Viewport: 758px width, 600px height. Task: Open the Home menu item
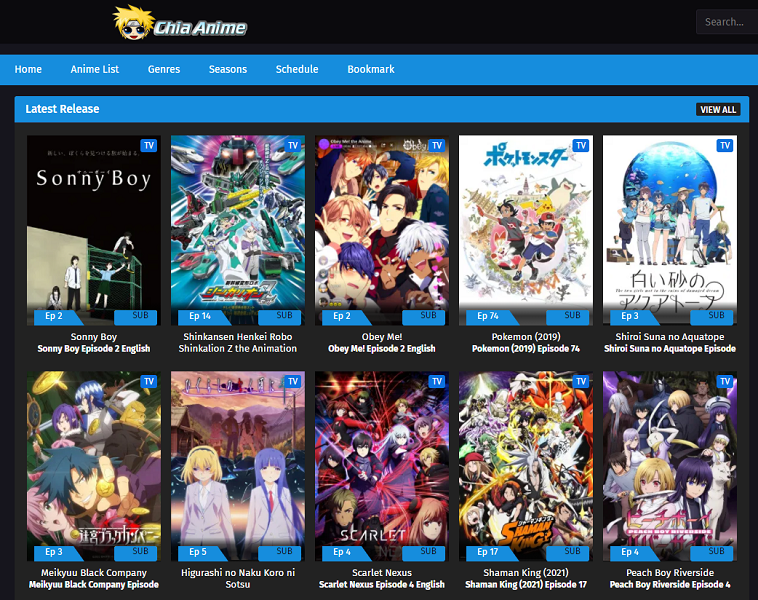(x=28, y=69)
